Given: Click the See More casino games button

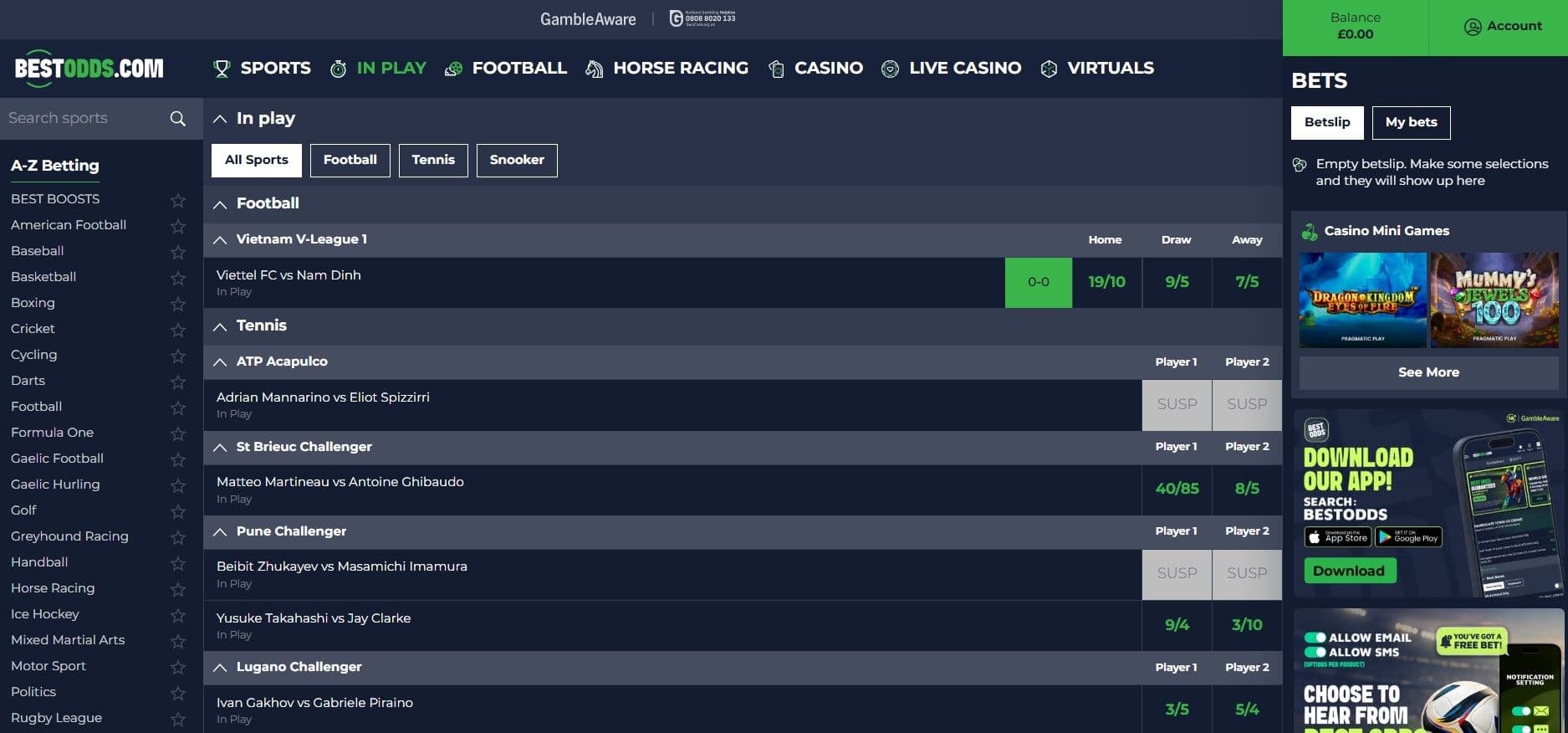Looking at the screenshot, I should click(1428, 372).
